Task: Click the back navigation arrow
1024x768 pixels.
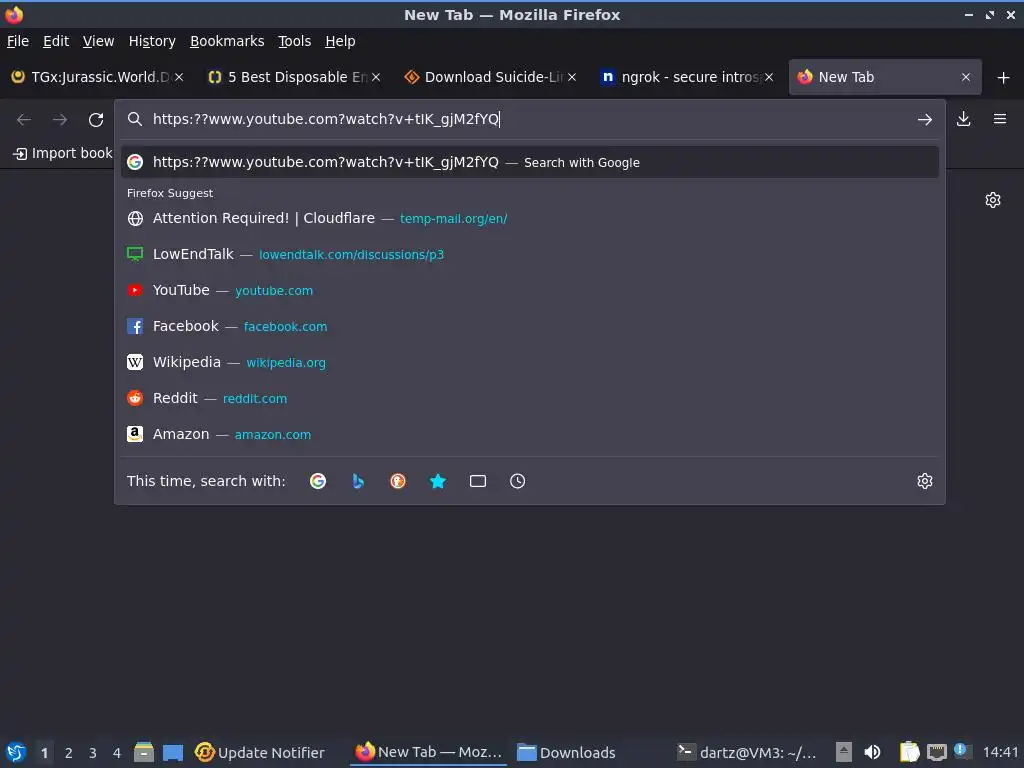Action: pos(24,120)
